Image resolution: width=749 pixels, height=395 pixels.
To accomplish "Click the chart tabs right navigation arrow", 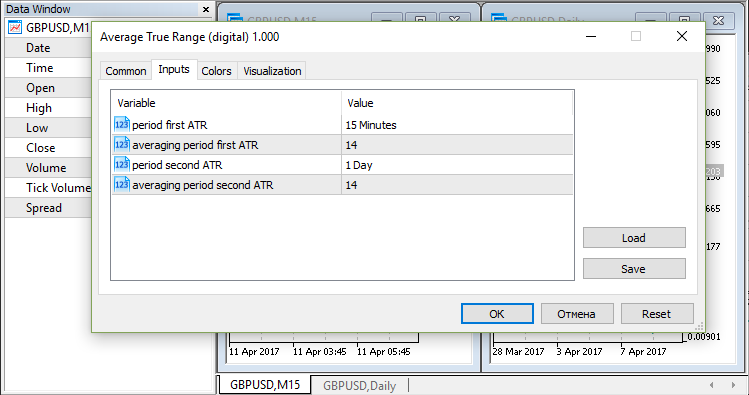I will tap(733, 385).
